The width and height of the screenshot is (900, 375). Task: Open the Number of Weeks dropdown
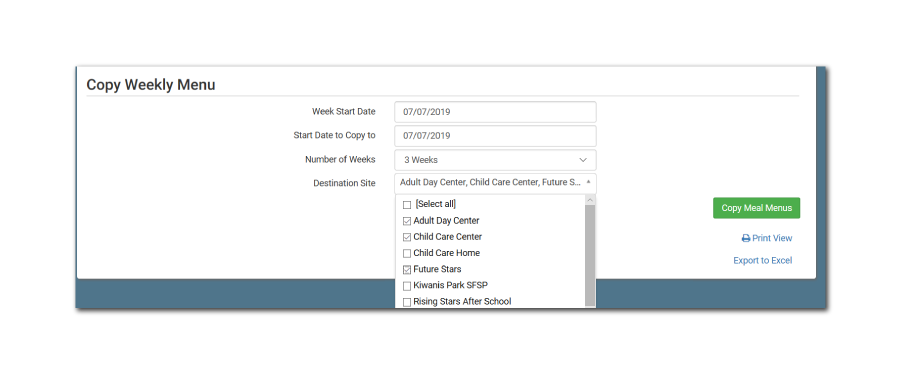point(495,160)
